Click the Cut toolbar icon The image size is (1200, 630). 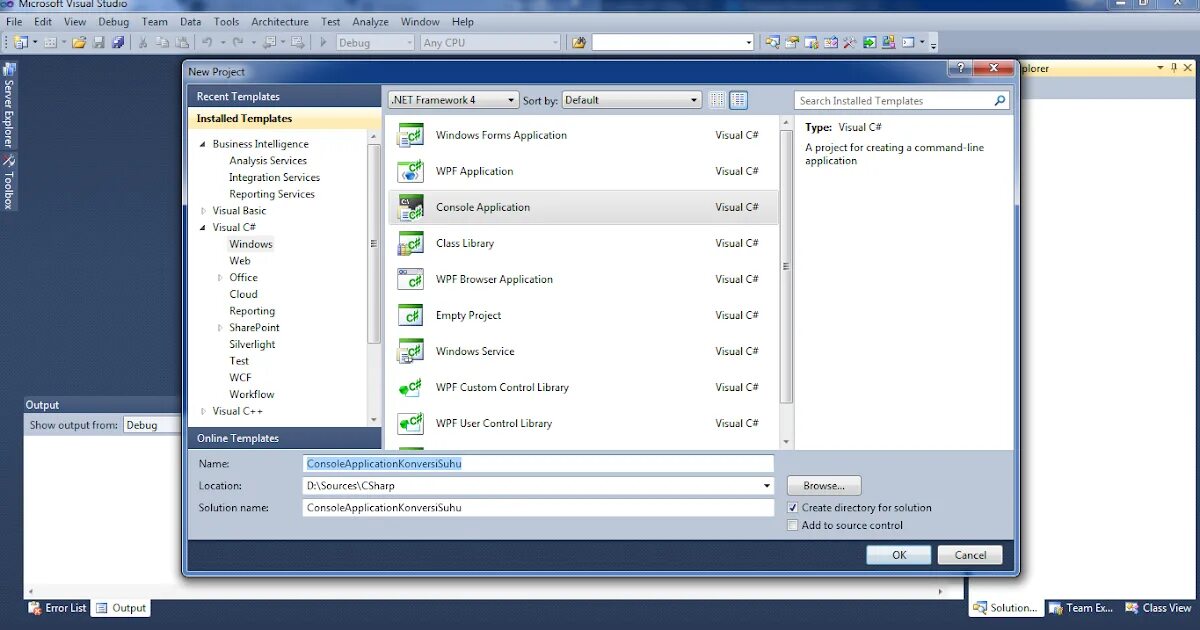[x=142, y=42]
